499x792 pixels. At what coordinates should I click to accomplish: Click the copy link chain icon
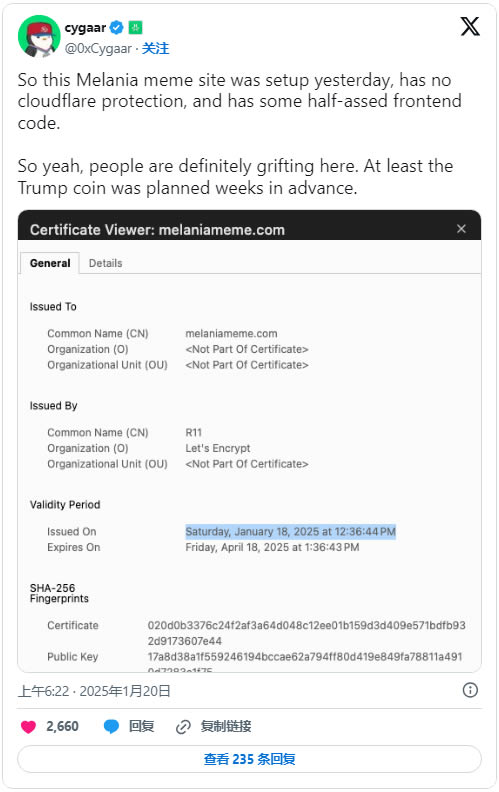(183, 727)
